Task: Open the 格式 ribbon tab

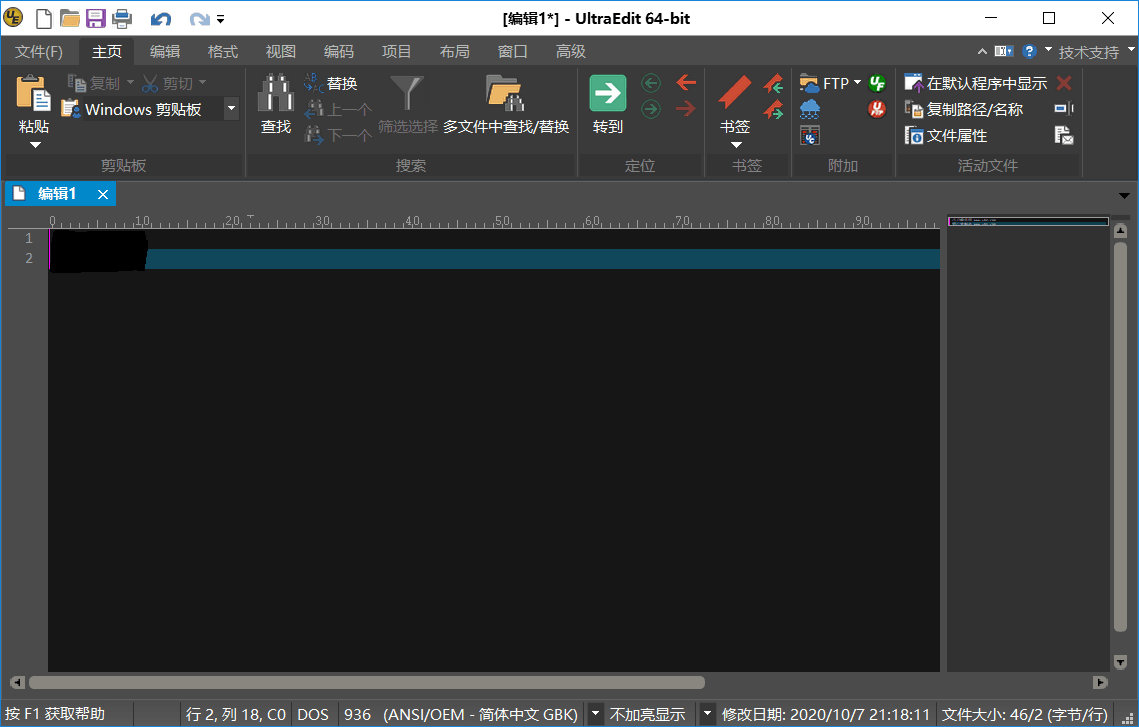Action: coord(223,52)
